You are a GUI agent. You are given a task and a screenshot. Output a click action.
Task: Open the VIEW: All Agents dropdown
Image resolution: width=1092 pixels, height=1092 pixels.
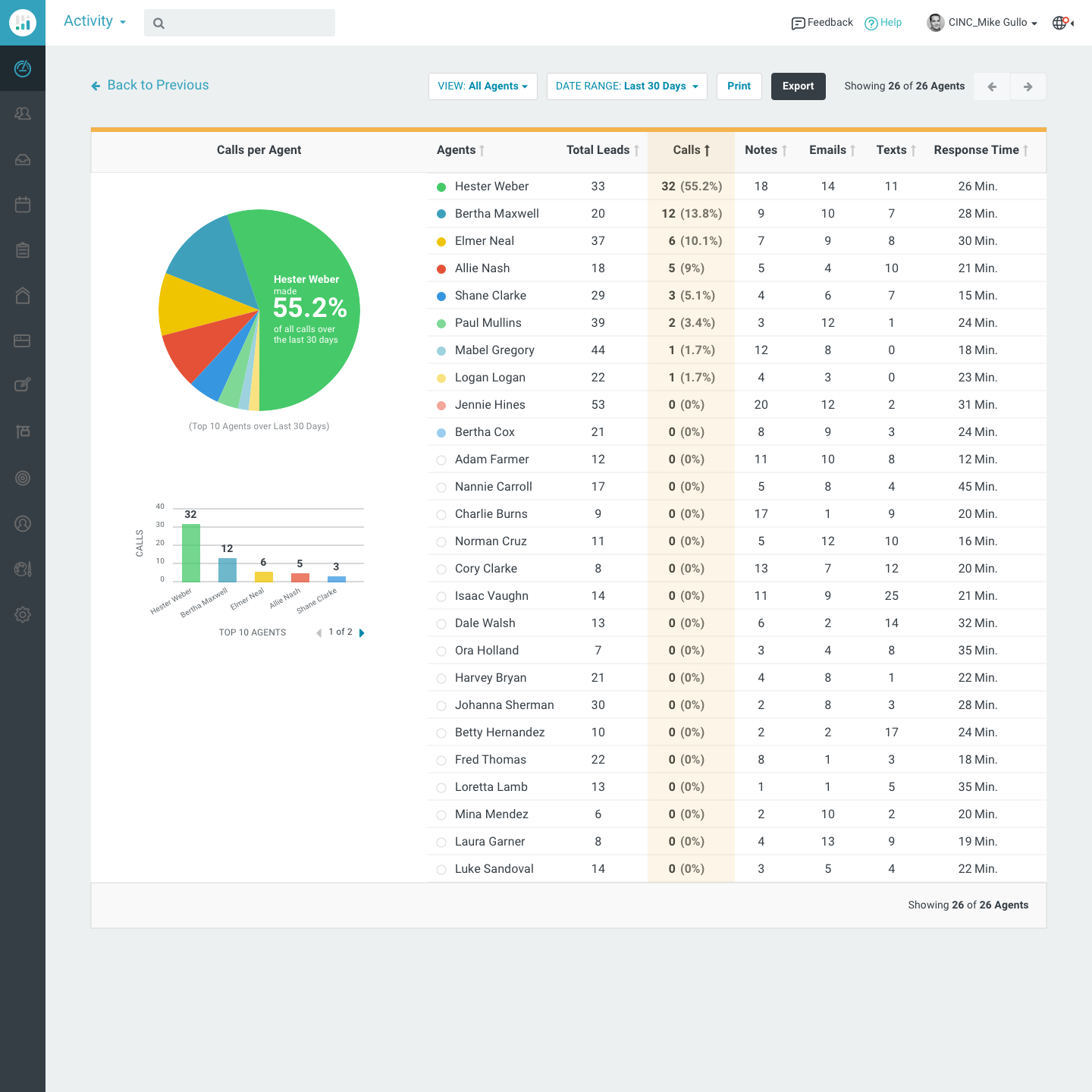[x=483, y=86]
